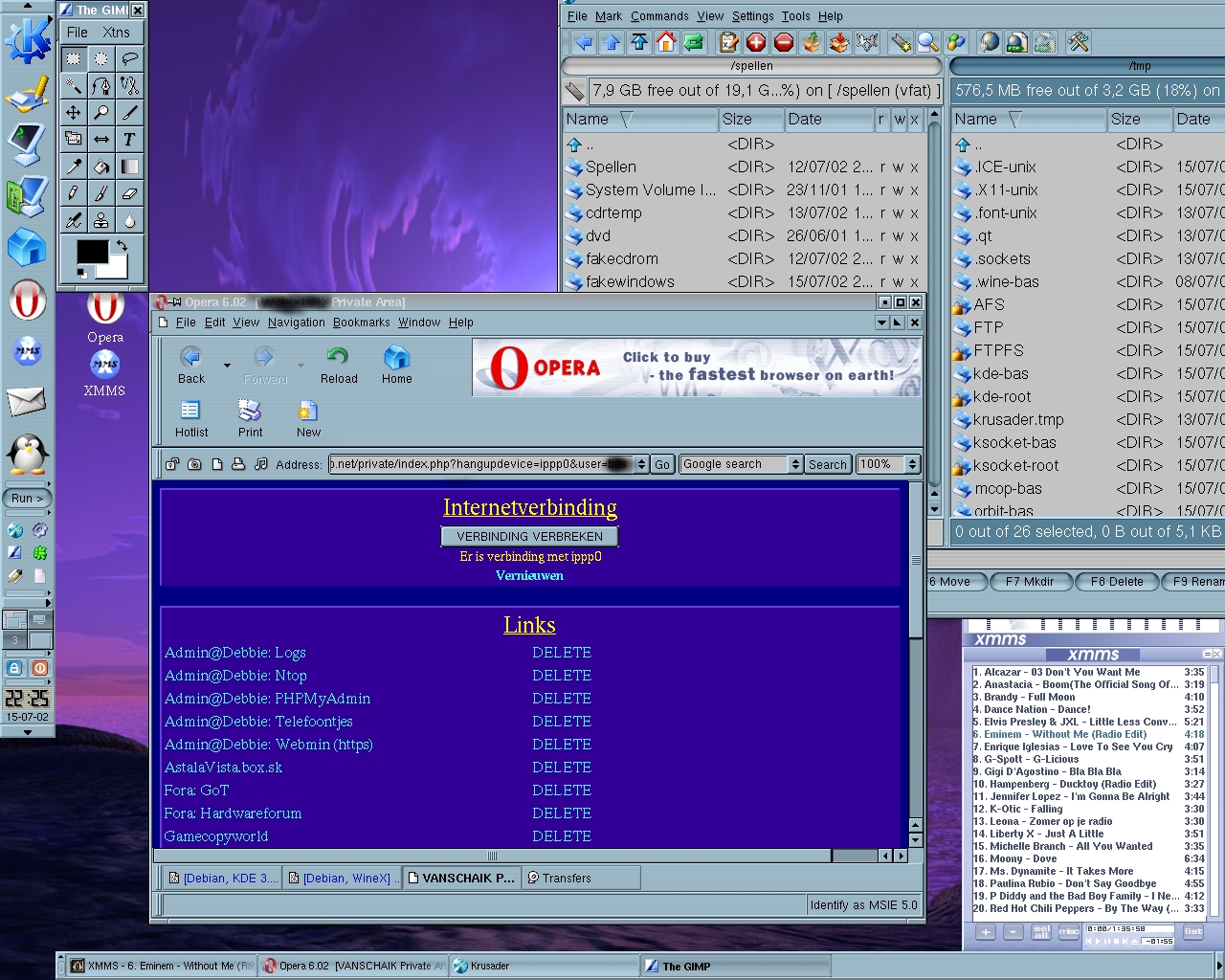The width and height of the screenshot is (1225, 980).
Task: Click the GIMP foreground black color swatch
Action: pyautogui.click(x=92, y=251)
